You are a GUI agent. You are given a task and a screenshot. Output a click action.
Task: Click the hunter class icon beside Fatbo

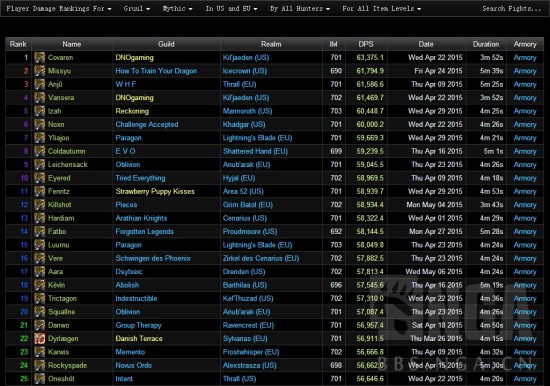click(40, 232)
